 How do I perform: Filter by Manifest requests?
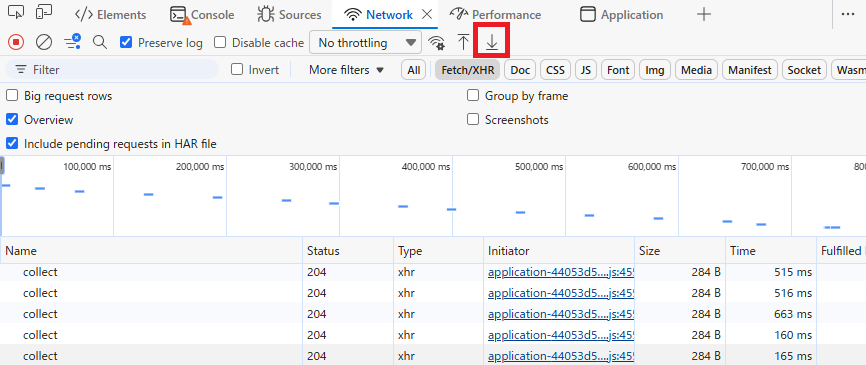pos(749,70)
